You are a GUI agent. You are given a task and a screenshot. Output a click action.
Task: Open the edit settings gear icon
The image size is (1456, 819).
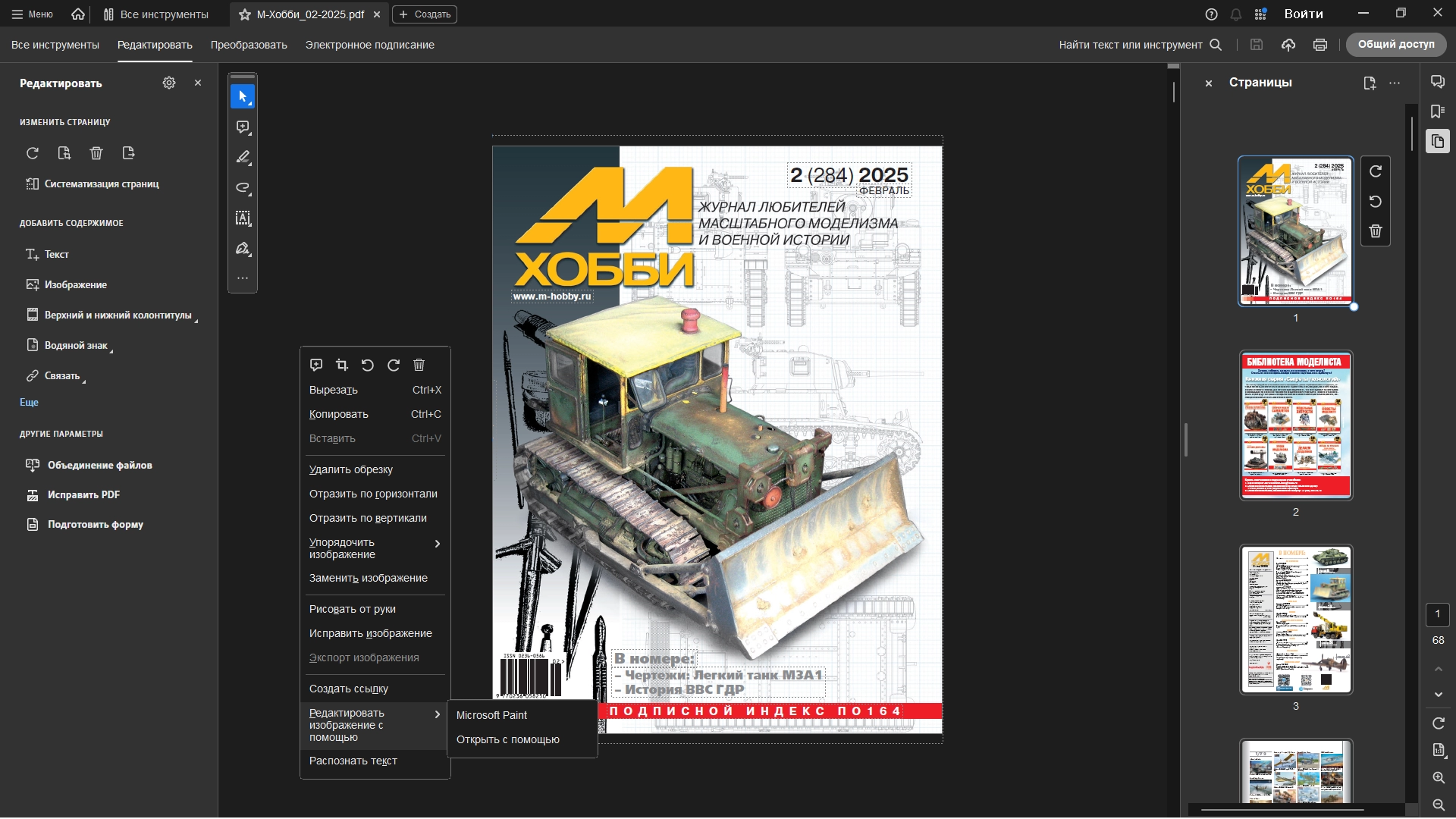pos(169,83)
